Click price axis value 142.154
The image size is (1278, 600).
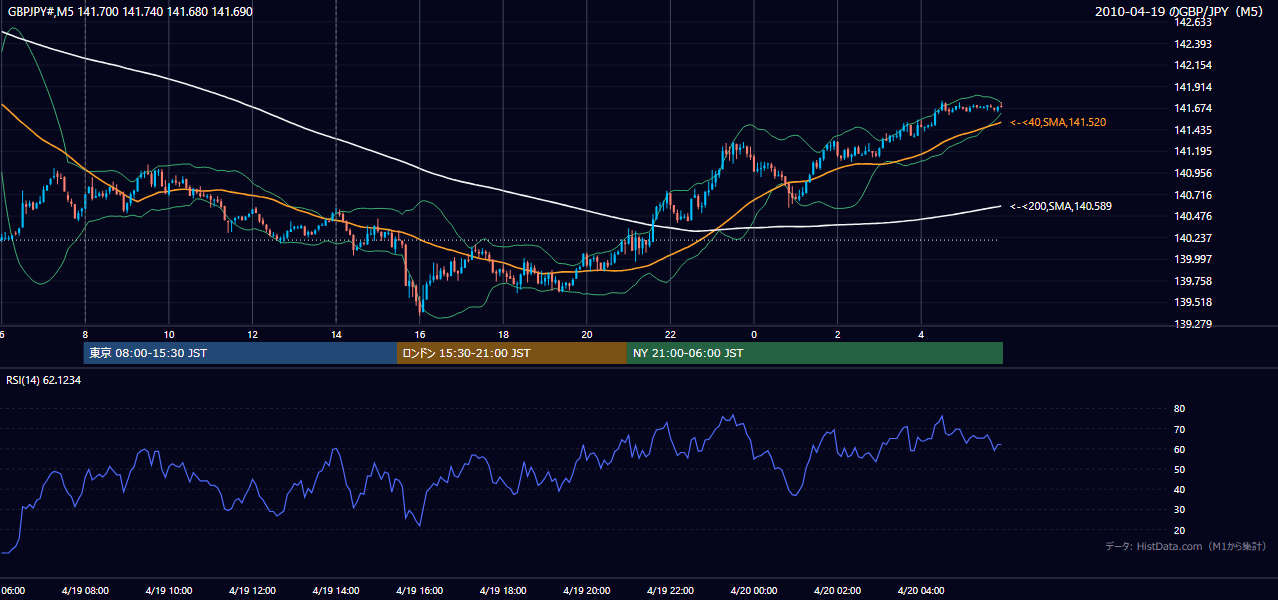tap(1193, 65)
